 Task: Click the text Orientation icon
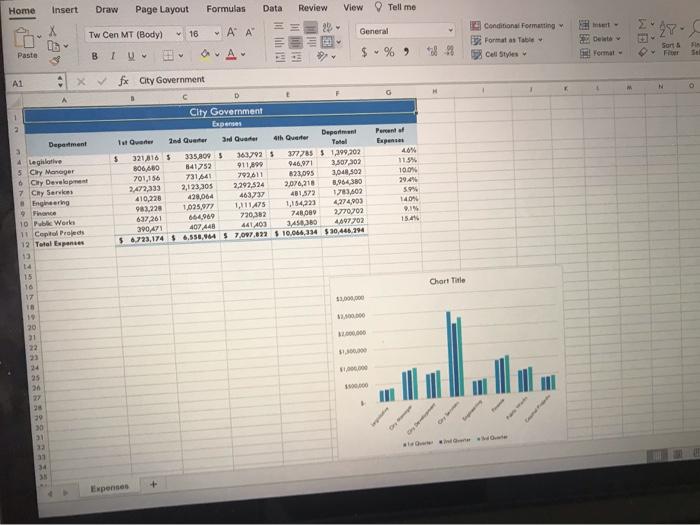[x=322, y=57]
